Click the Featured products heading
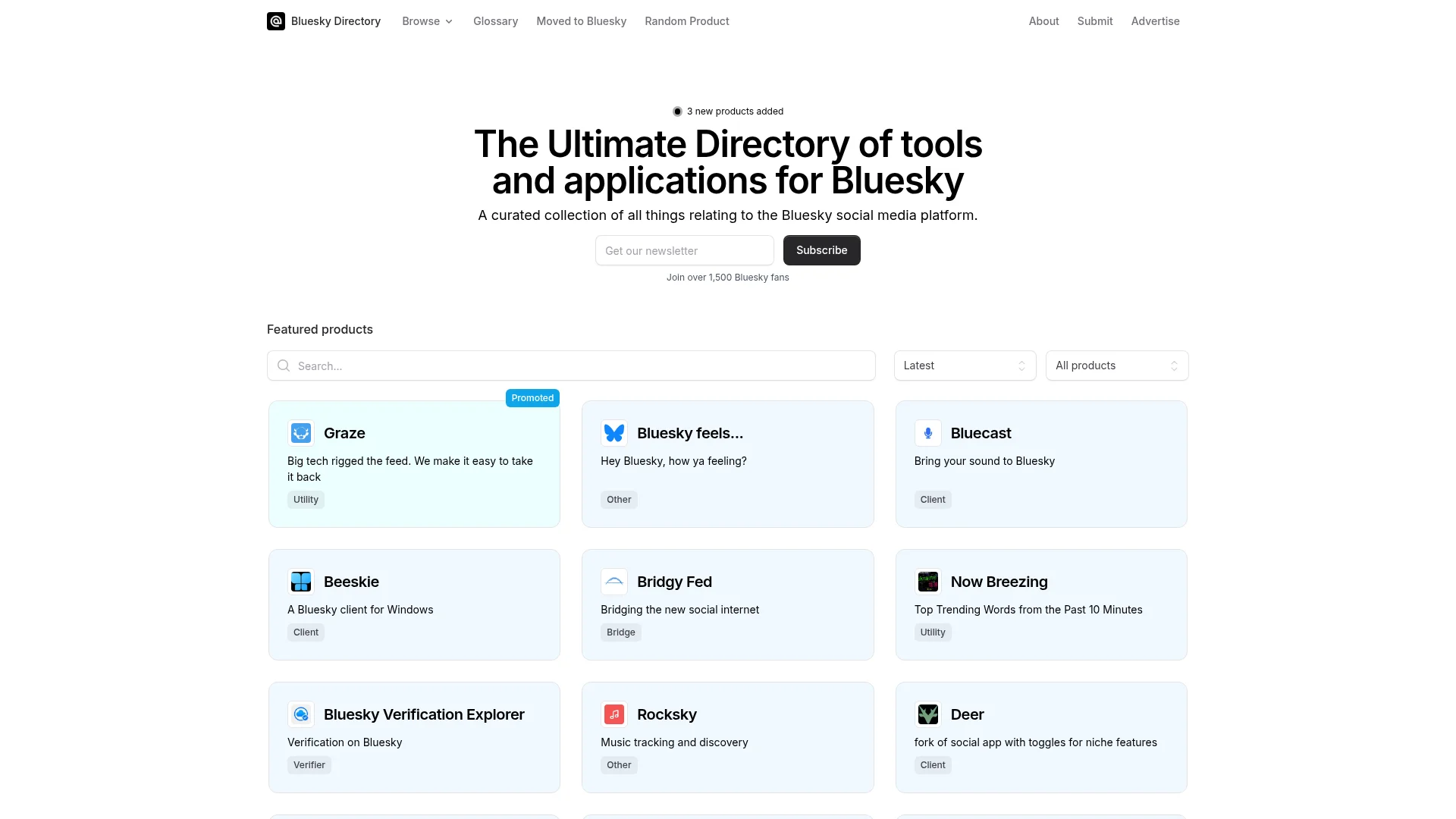1456x819 pixels. pos(320,329)
